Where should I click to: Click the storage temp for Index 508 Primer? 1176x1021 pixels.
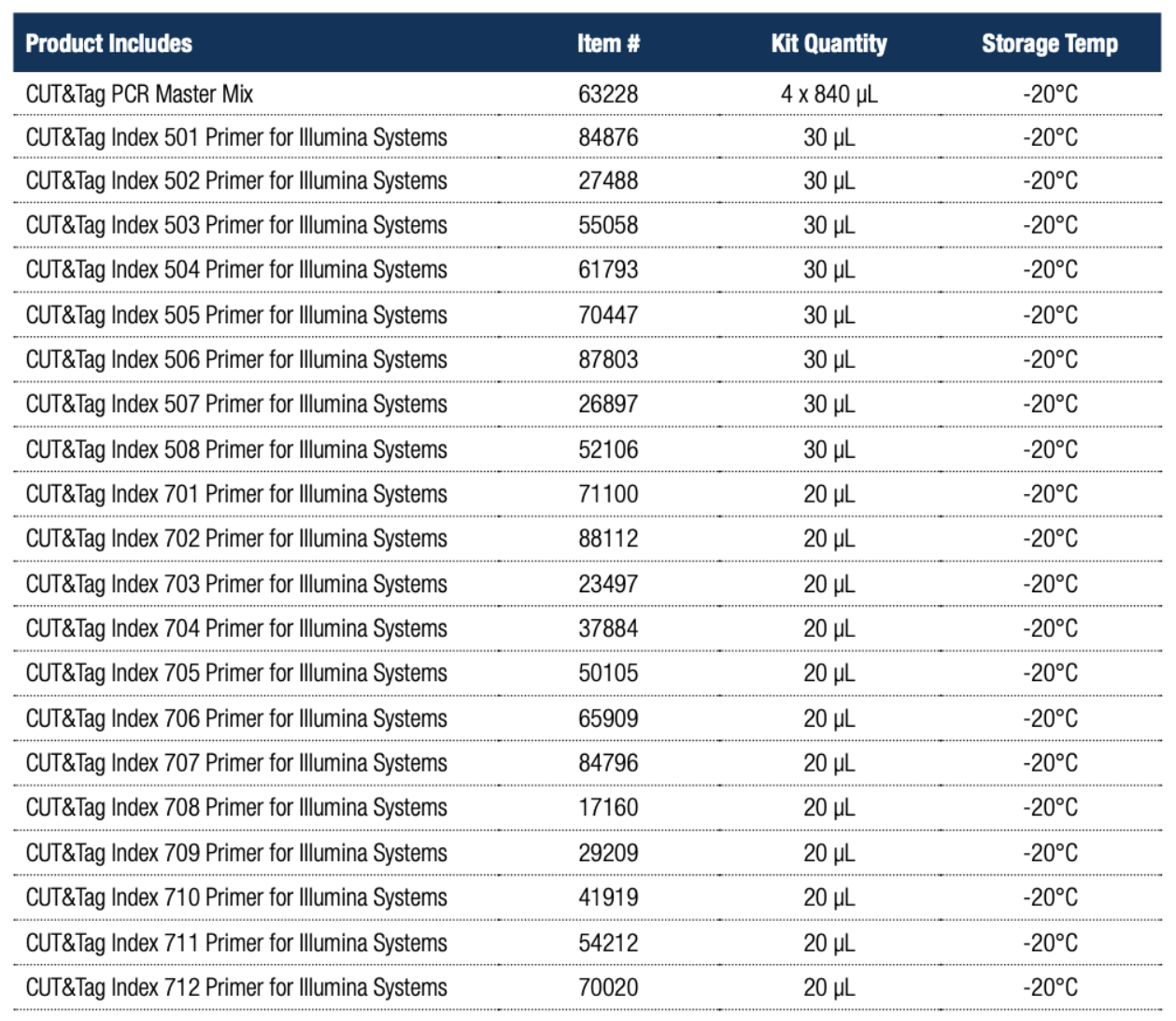[x=1049, y=449]
